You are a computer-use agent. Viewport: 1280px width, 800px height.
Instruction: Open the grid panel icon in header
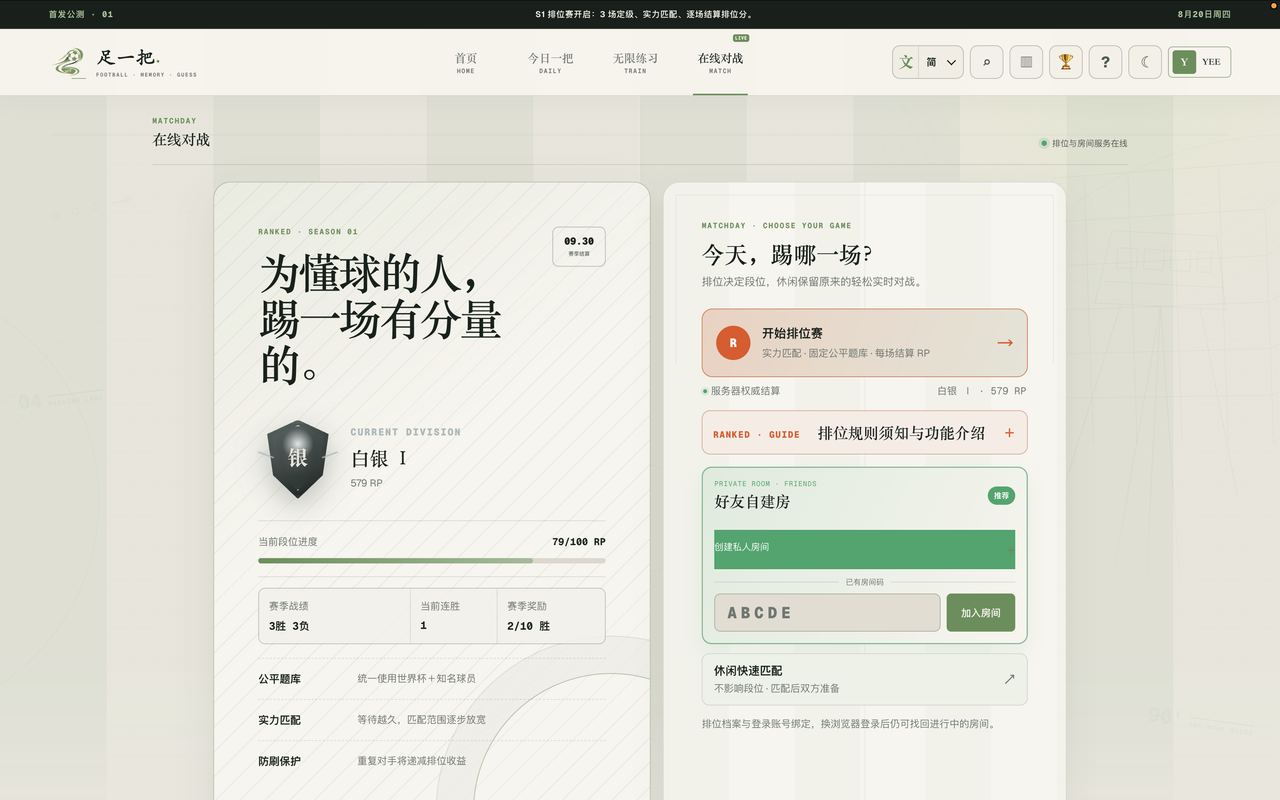point(1026,62)
